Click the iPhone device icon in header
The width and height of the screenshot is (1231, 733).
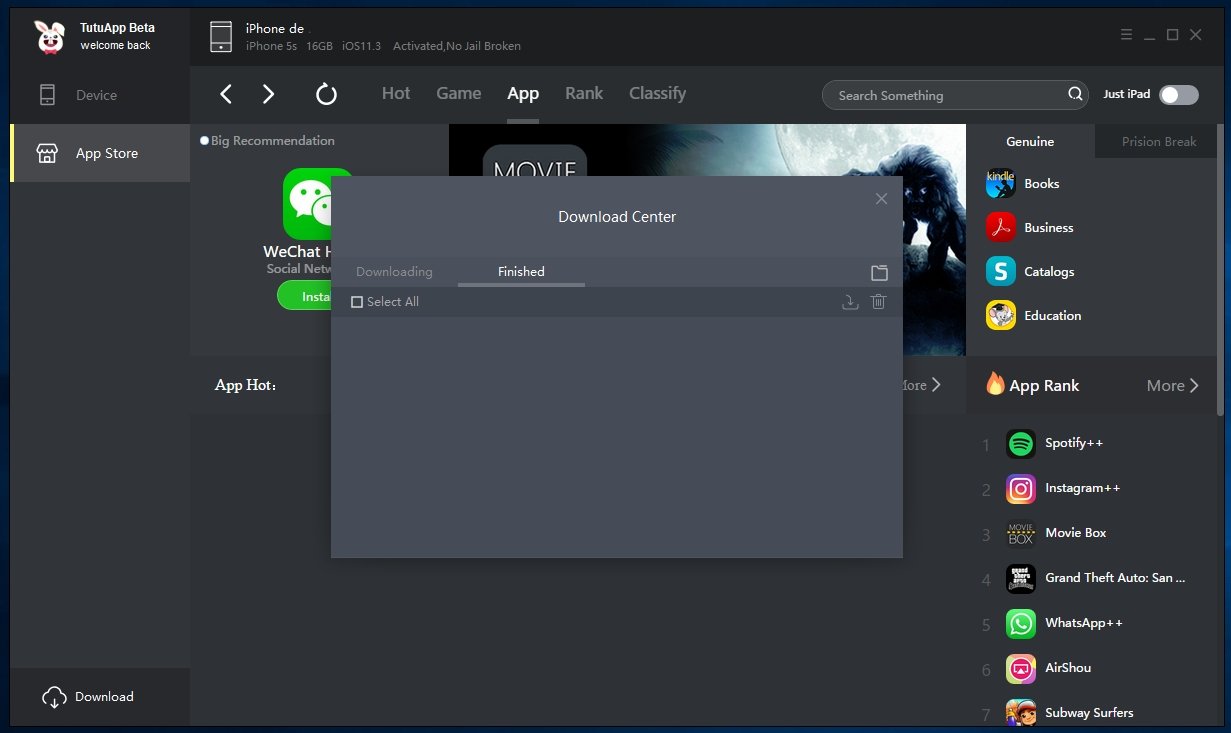[x=221, y=37]
